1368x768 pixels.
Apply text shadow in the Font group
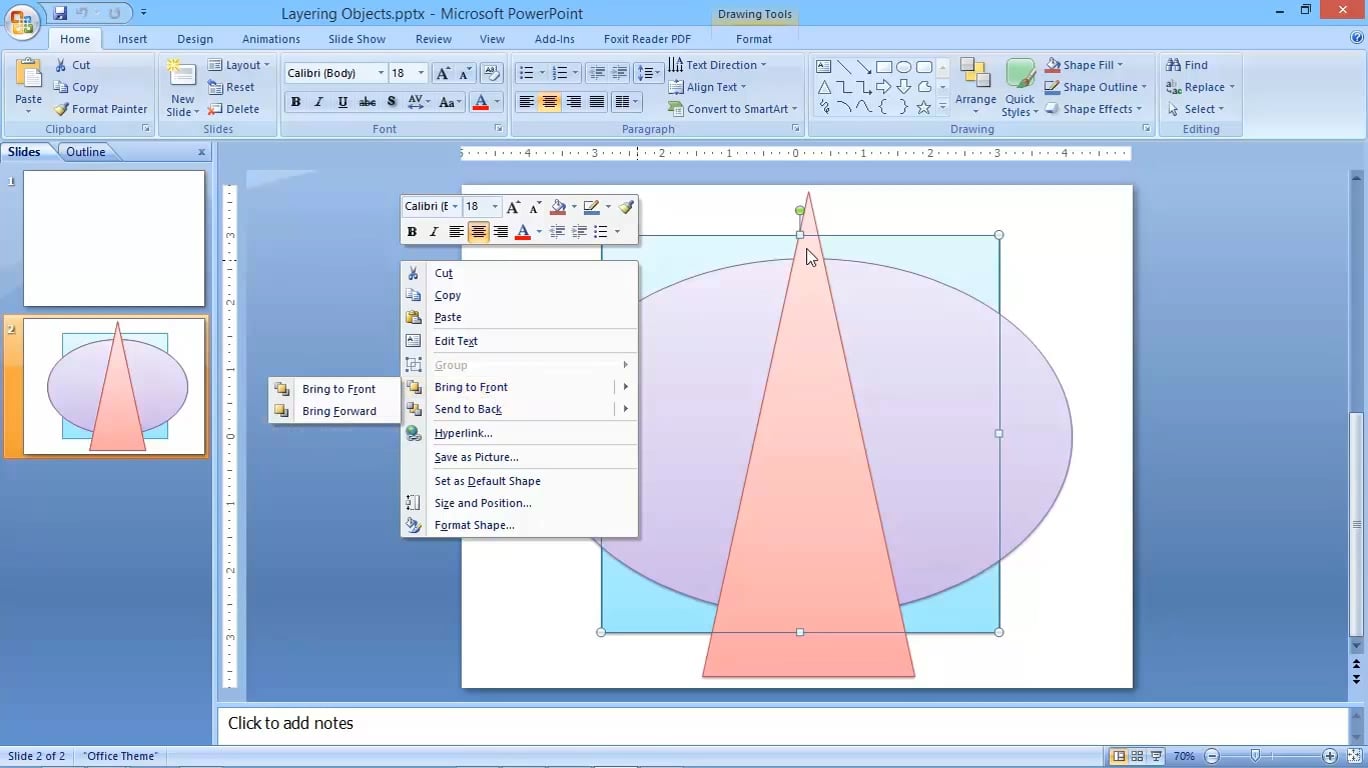pos(391,102)
